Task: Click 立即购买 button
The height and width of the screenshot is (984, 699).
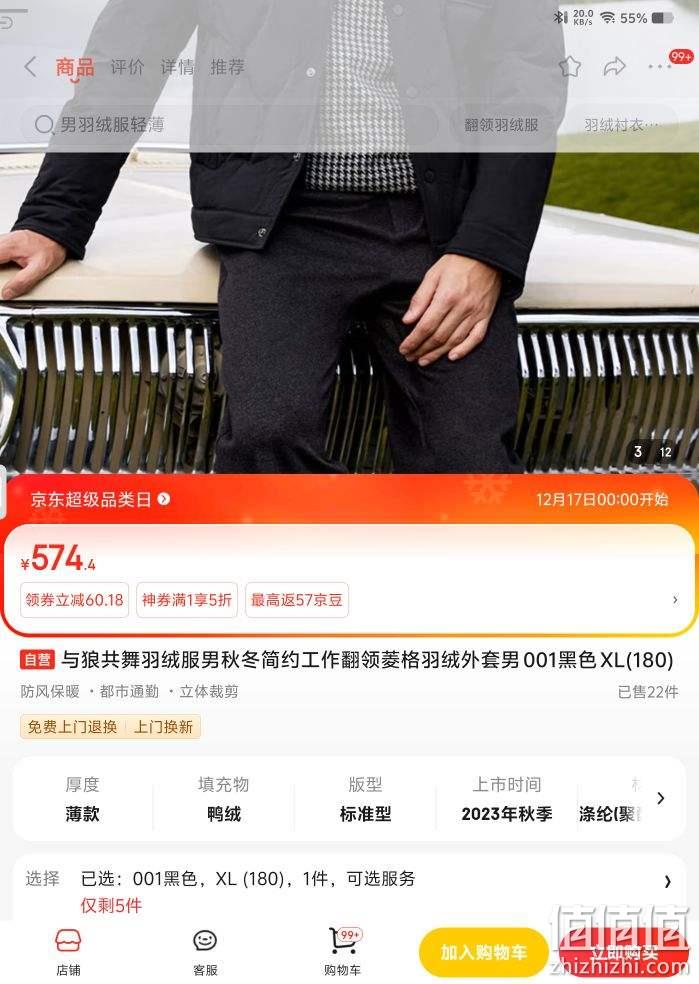Action: pos(624,952)
